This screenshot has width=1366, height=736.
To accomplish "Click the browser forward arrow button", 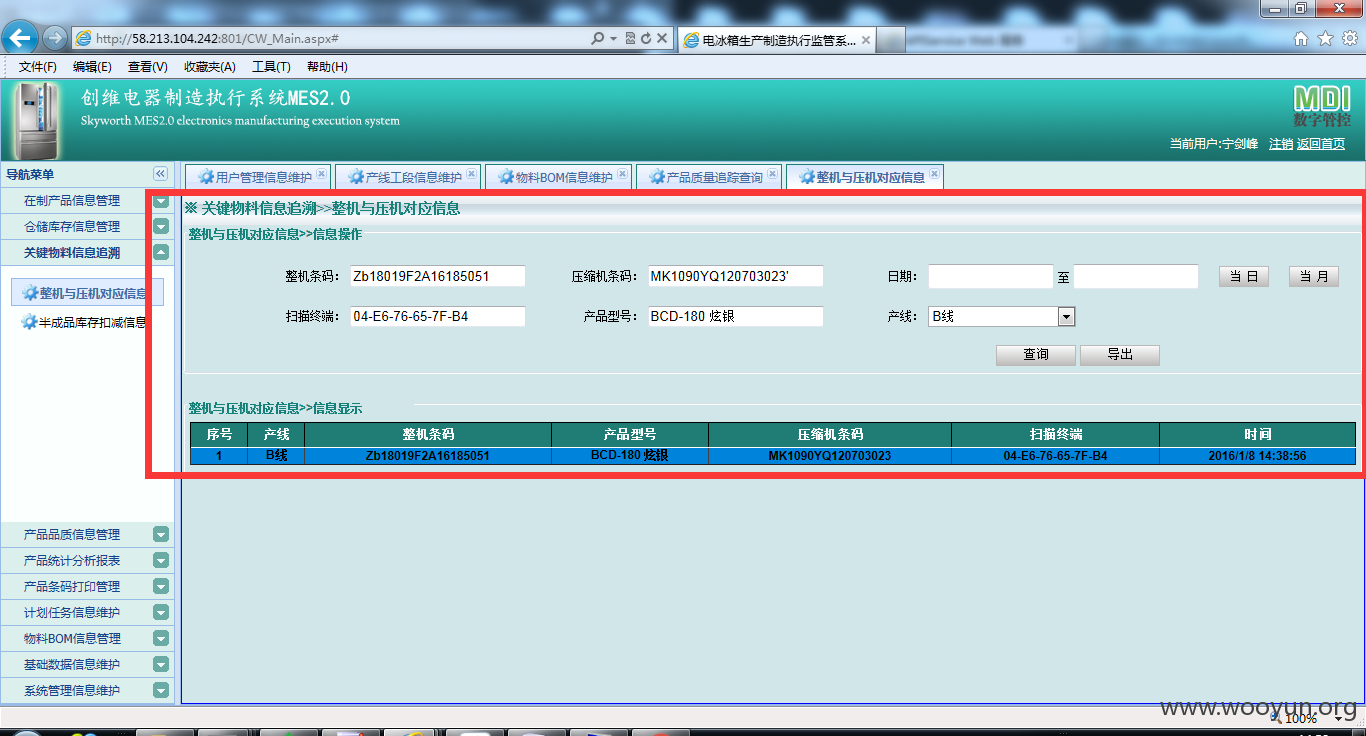I will [55, 38].
